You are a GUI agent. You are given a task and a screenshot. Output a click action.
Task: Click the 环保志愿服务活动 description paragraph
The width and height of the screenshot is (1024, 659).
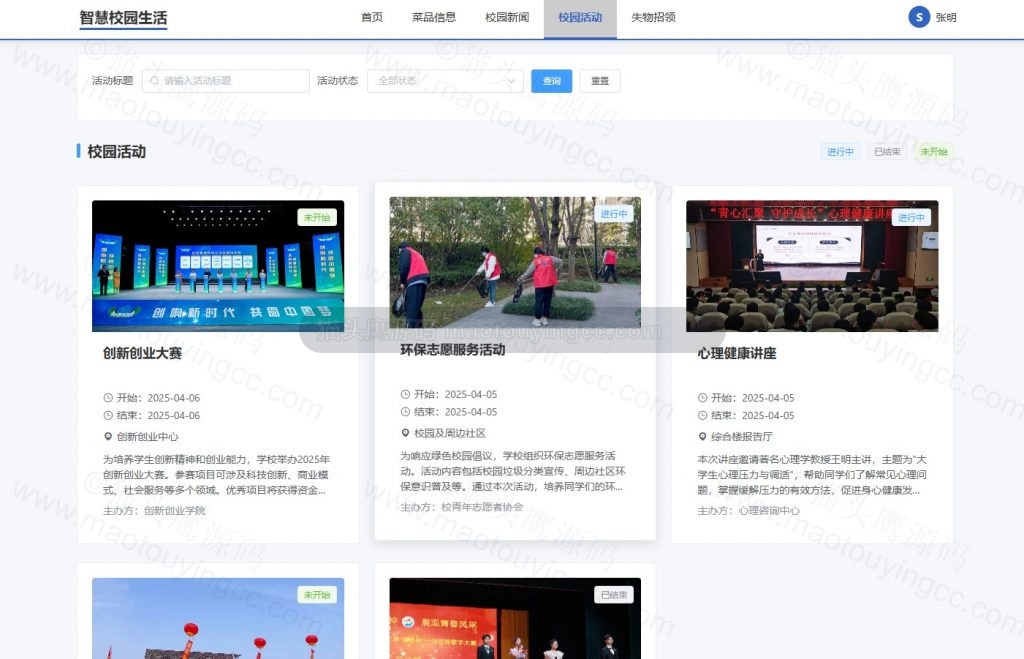tap(514, 471)
